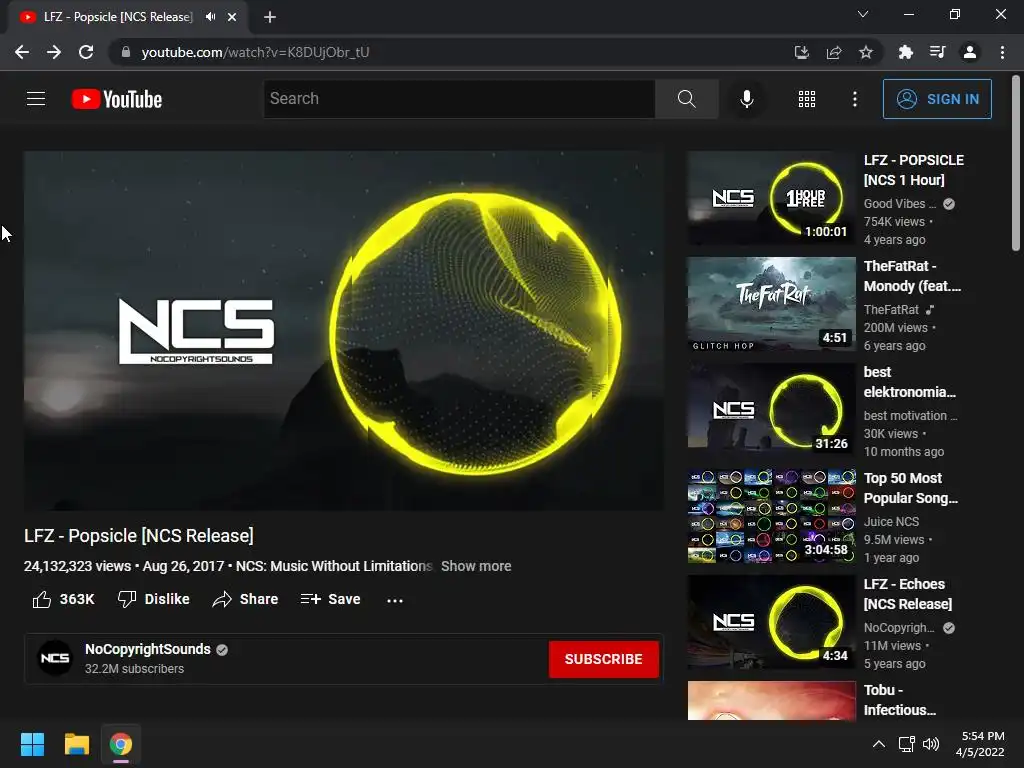Click the search magnifier button
The image size is (1024, 768).
[686, 99]
